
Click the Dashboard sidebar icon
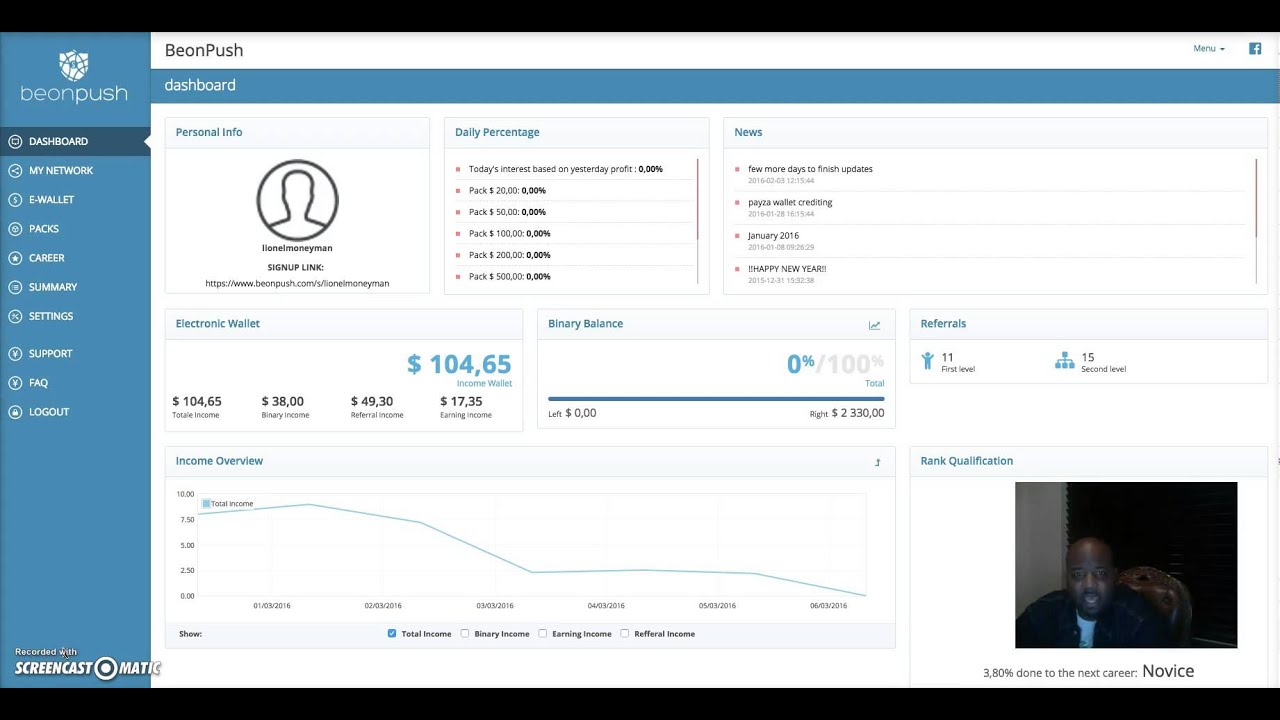(x=15, y=142)
